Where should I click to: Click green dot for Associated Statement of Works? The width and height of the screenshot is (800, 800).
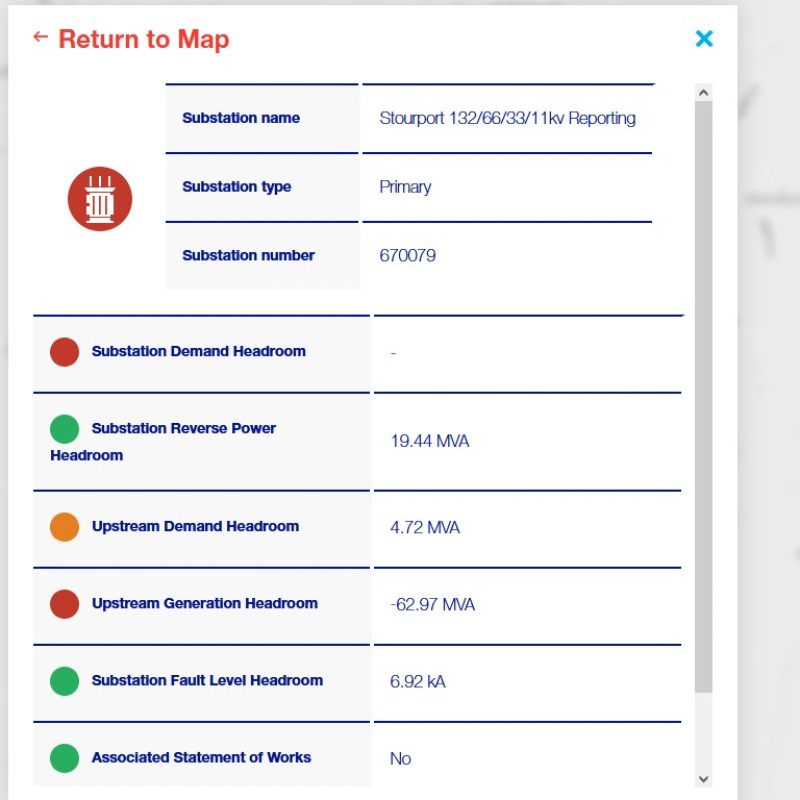tap(64, 758)
